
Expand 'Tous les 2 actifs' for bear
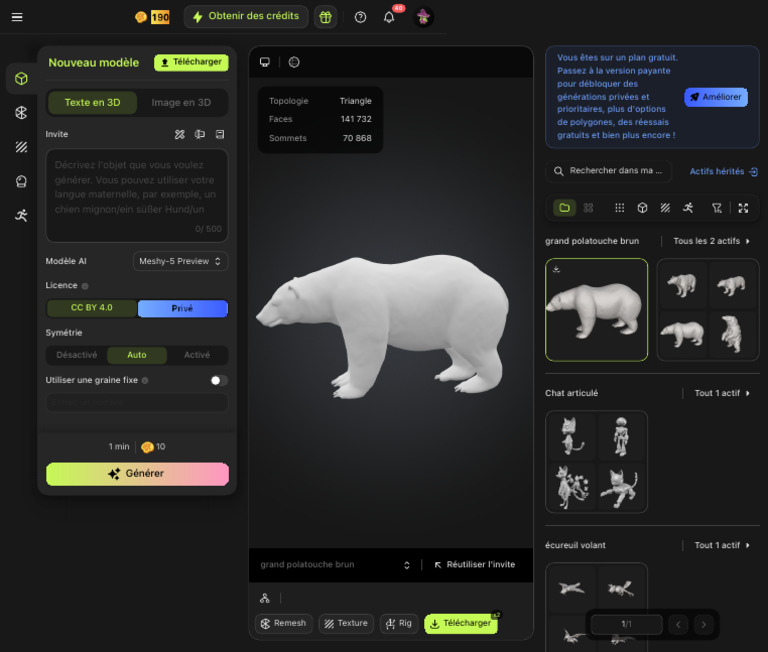pos(711,241)
